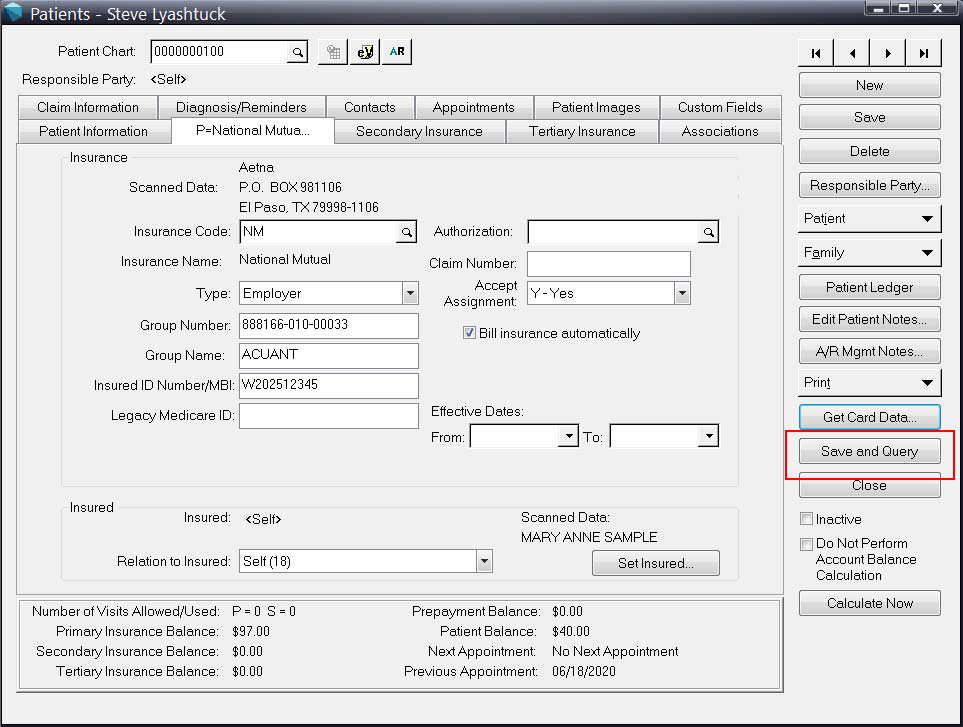Screen dimensions: 963x727
Task: Click the New button
Action: point(869,85)
